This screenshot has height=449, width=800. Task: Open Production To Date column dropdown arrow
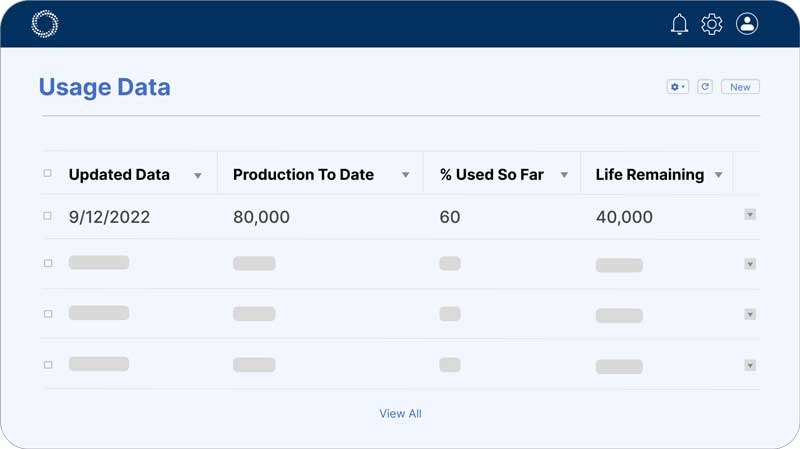405,176
